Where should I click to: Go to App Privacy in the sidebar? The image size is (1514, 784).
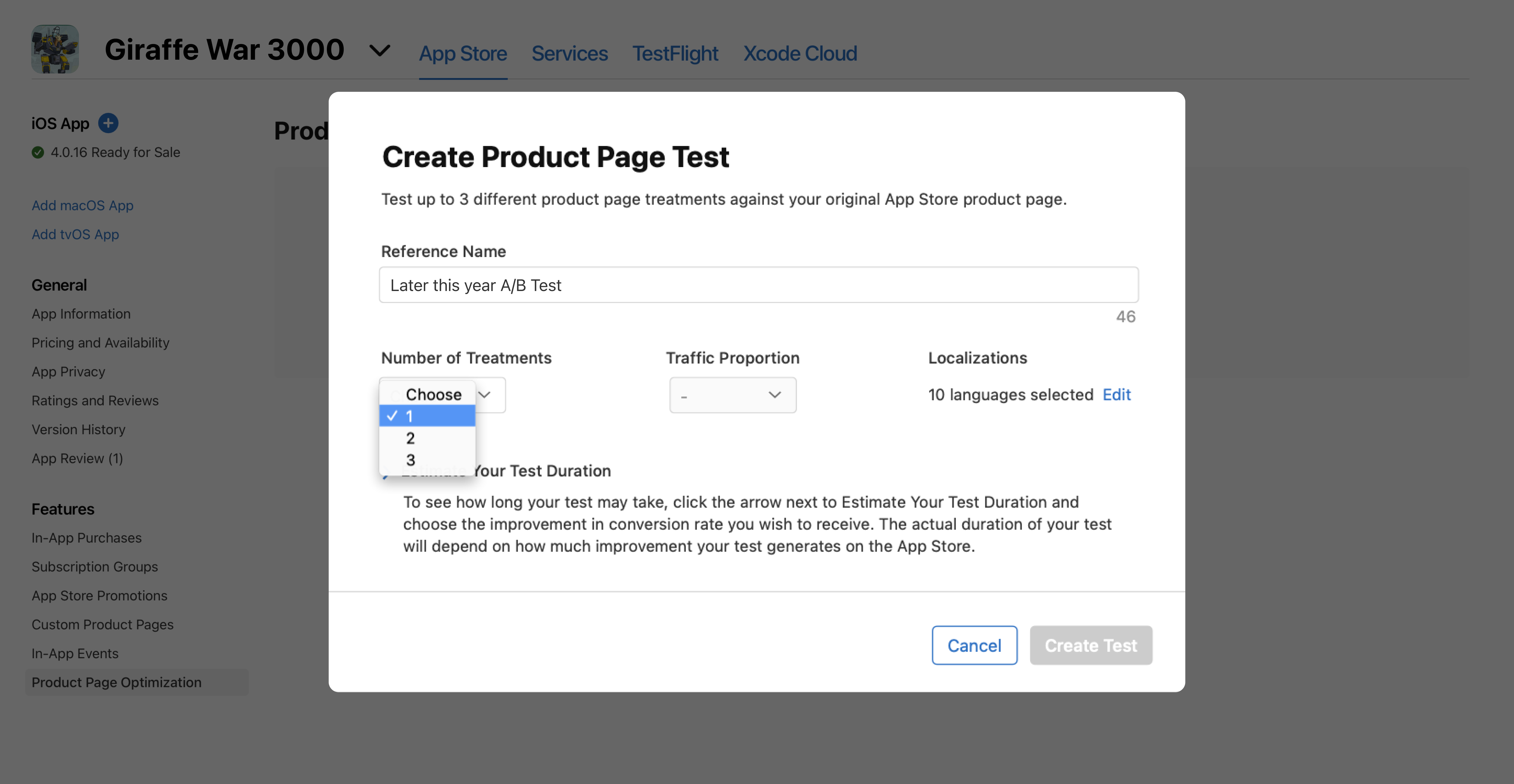(x=68, y=371)
